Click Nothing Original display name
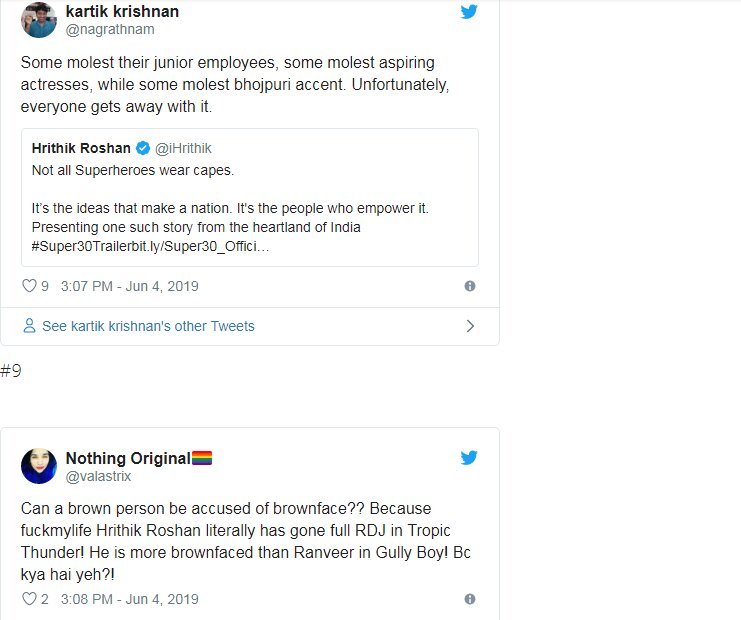 (127, 458)
